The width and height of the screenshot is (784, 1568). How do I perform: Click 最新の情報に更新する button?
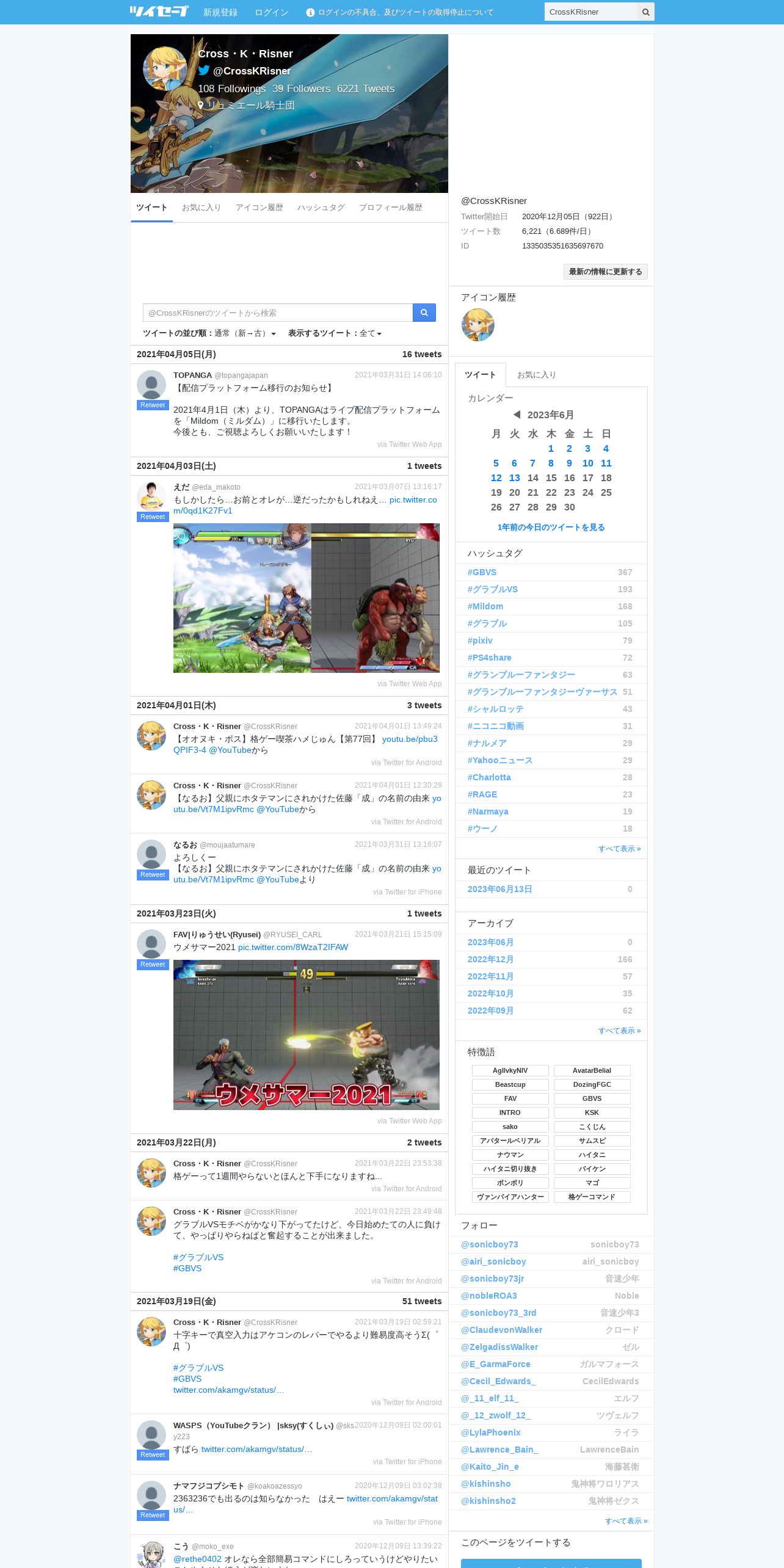pos(606,272)
